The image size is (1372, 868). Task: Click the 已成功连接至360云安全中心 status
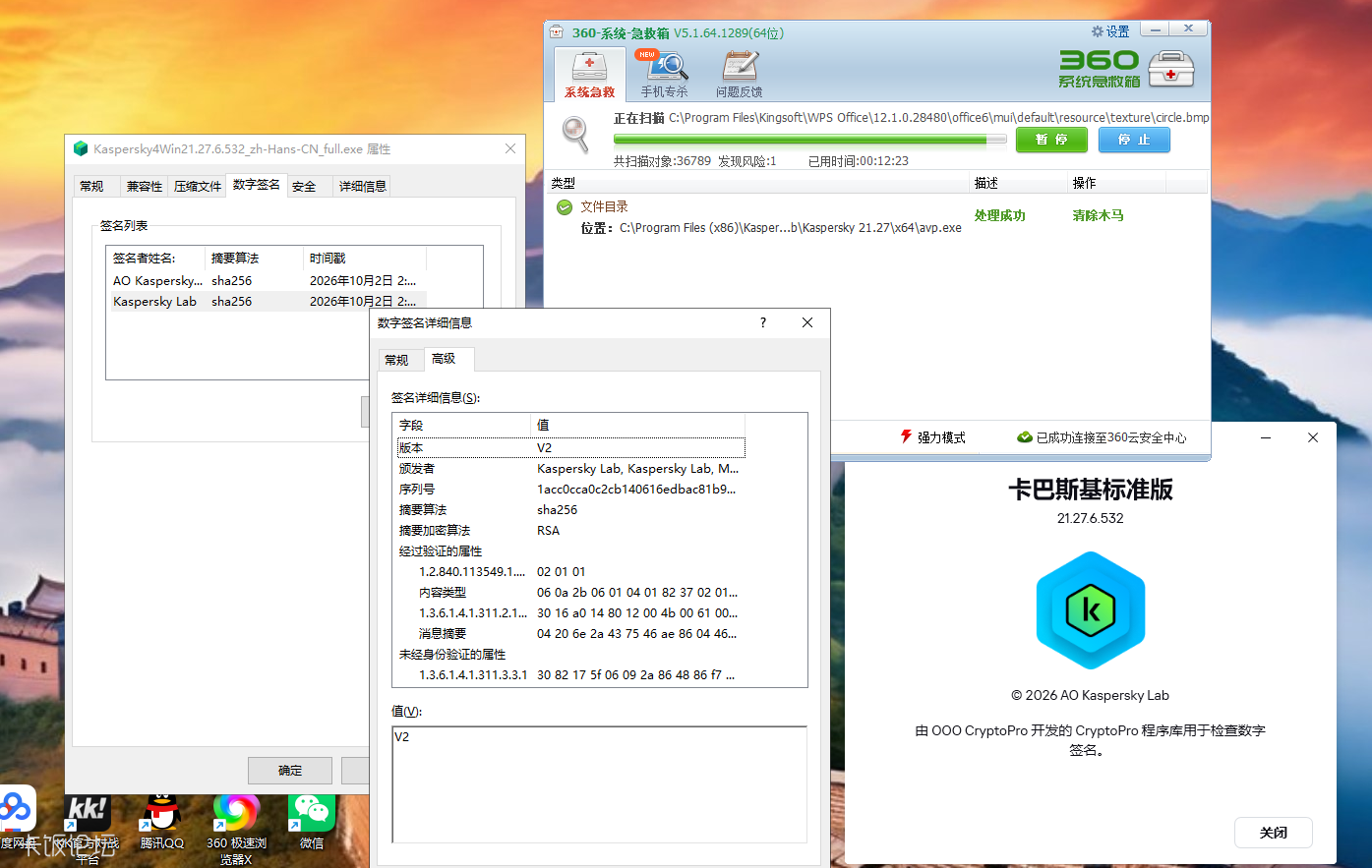coord(1102,437)
